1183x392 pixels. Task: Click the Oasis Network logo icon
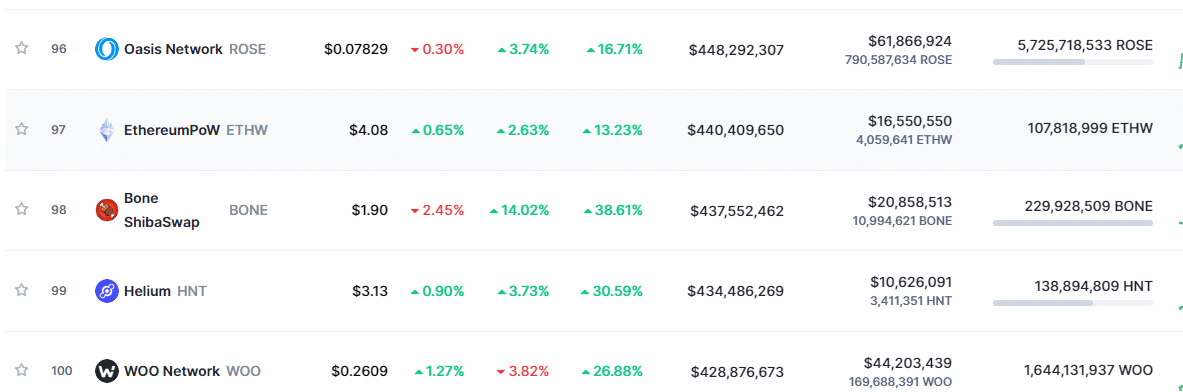[x=106, y=49]
